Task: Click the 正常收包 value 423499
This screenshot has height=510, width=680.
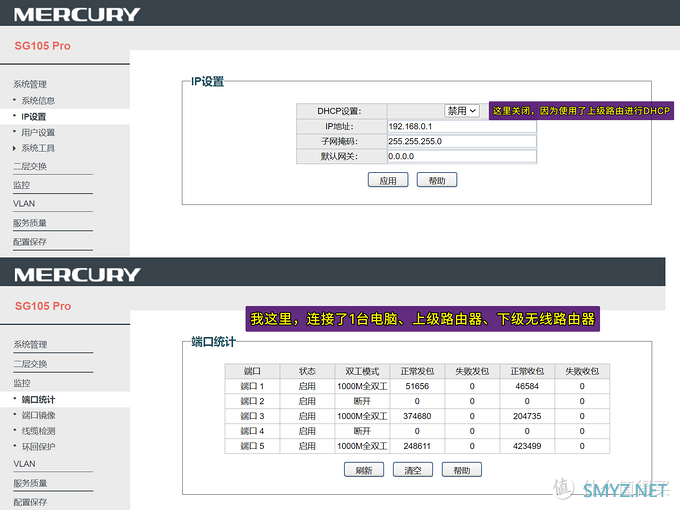Action: tap(527, 446)
